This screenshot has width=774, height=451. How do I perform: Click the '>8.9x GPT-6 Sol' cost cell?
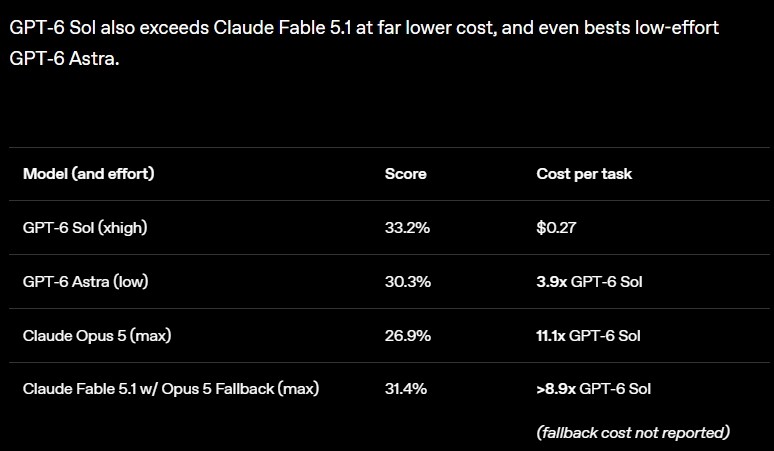(x=594, y=389)
